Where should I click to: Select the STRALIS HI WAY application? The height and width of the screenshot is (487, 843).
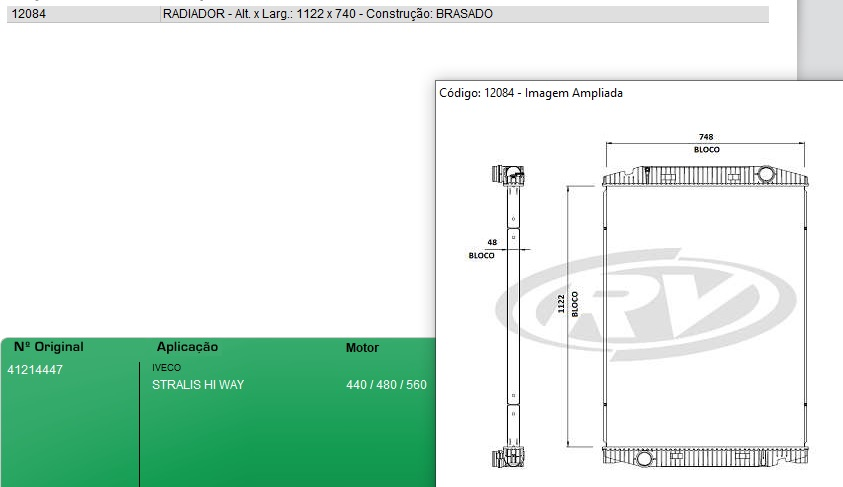click(197, 385)
